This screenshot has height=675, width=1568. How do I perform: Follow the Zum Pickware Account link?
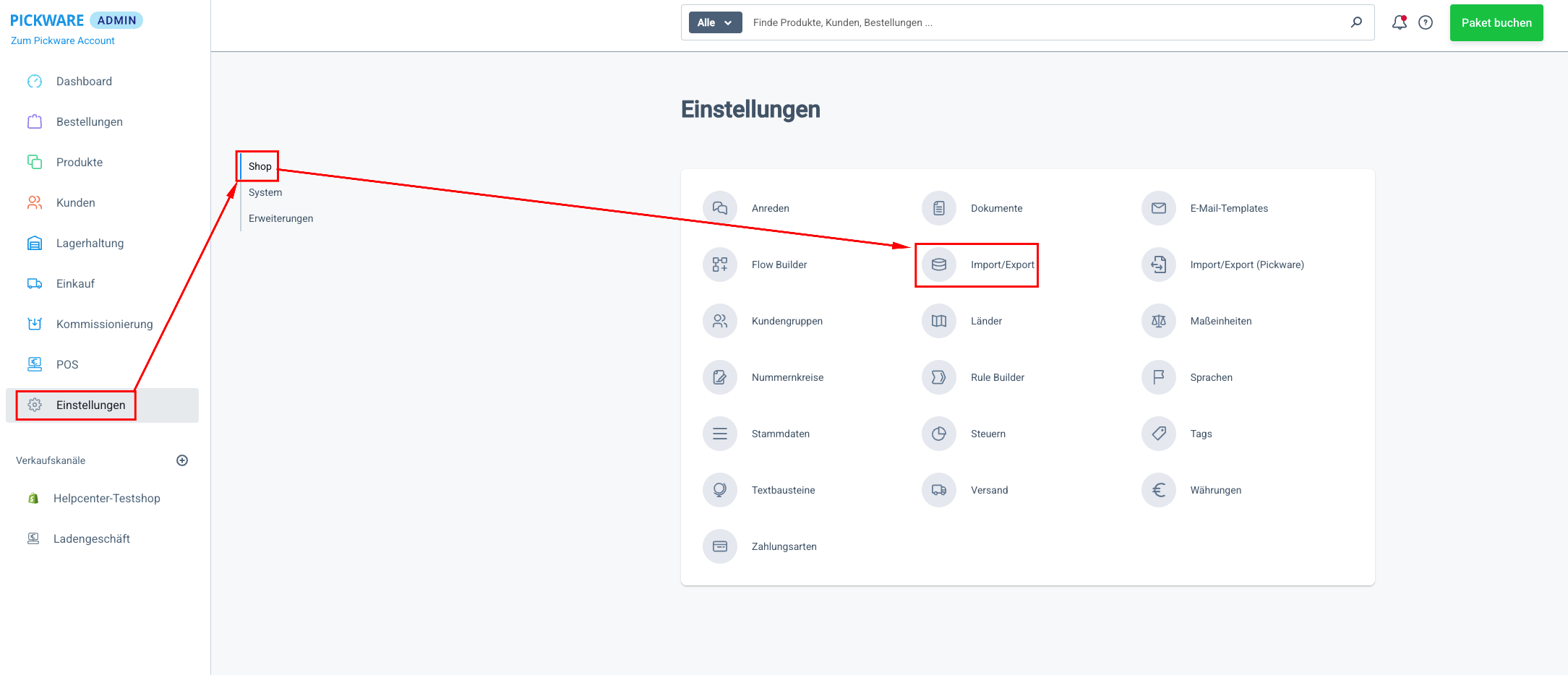coord(62,40)
